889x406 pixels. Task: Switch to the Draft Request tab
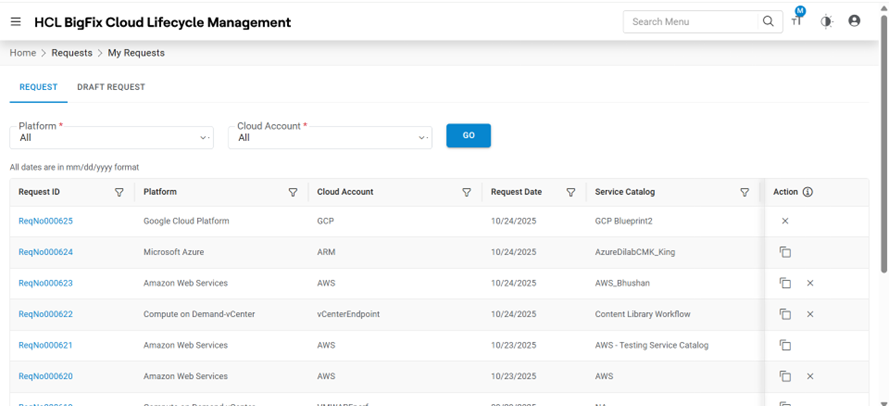[111, 87]
